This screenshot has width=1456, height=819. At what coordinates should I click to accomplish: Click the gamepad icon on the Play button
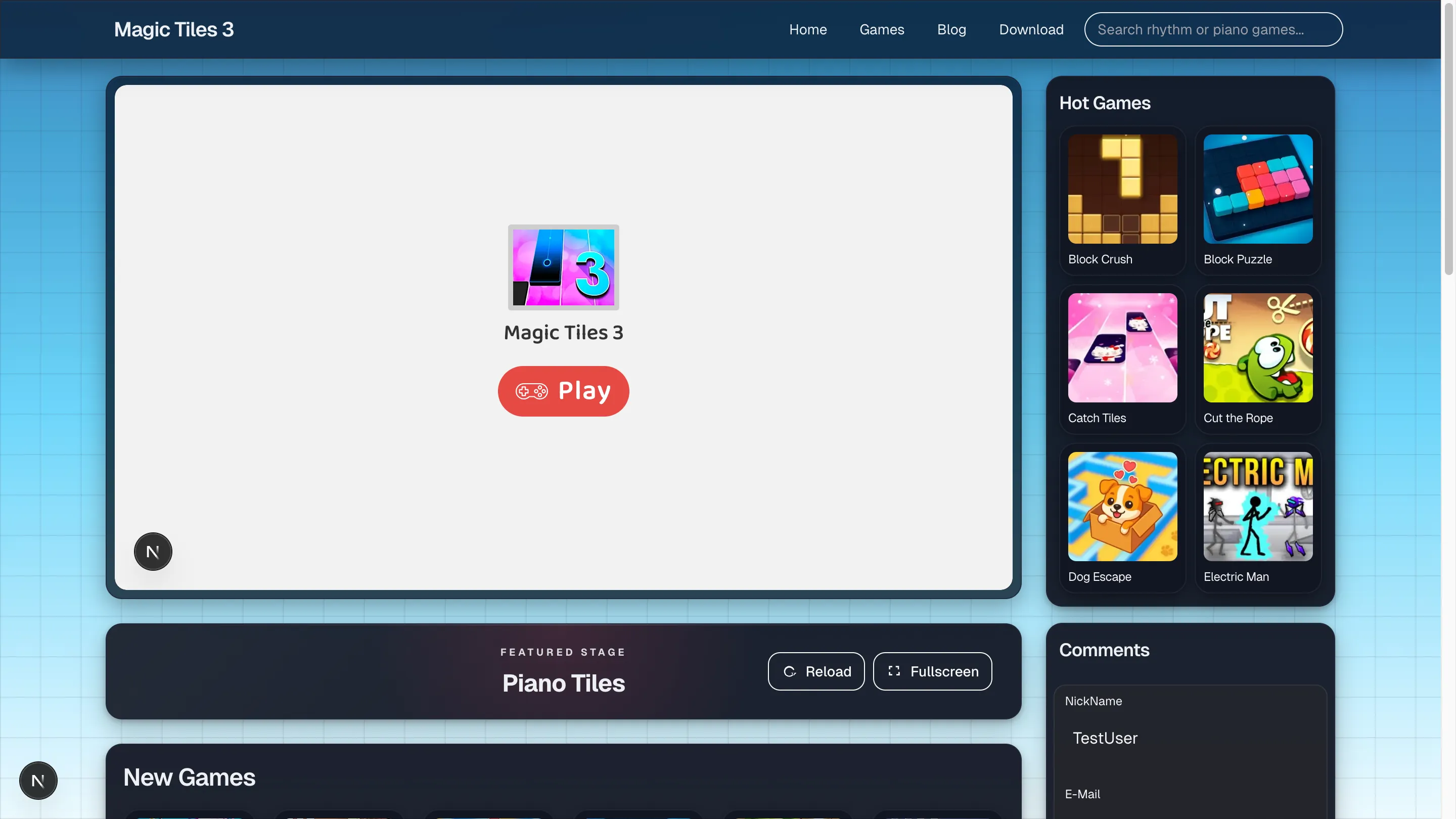pyautogui.click(x=532, y=391)
